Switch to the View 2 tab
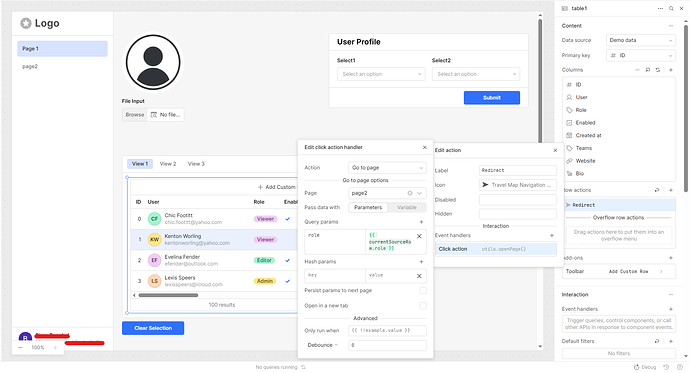Screen dimensions: 690x373 click(x=168, y=164)
